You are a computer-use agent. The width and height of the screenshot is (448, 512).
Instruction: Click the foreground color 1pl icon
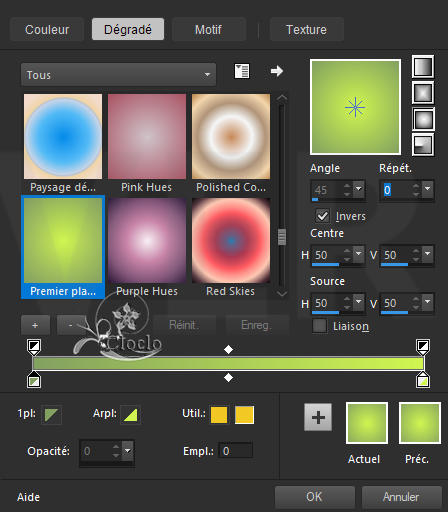point(52,415)
